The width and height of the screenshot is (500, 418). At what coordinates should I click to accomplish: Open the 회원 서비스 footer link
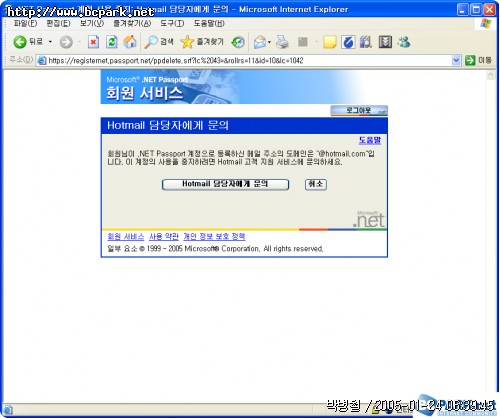[126, 237]
